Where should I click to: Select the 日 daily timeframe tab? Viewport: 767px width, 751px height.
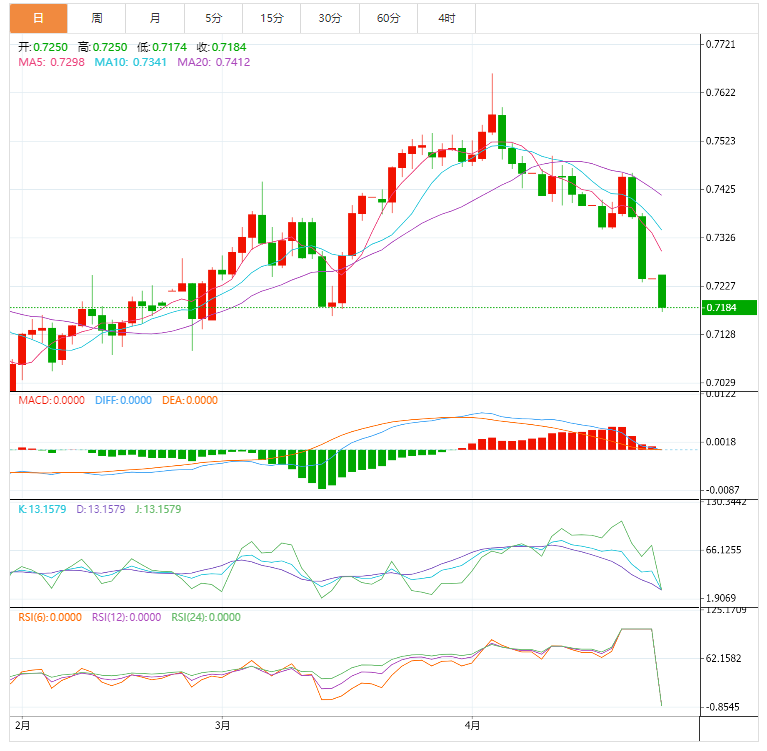coord(38,19)
